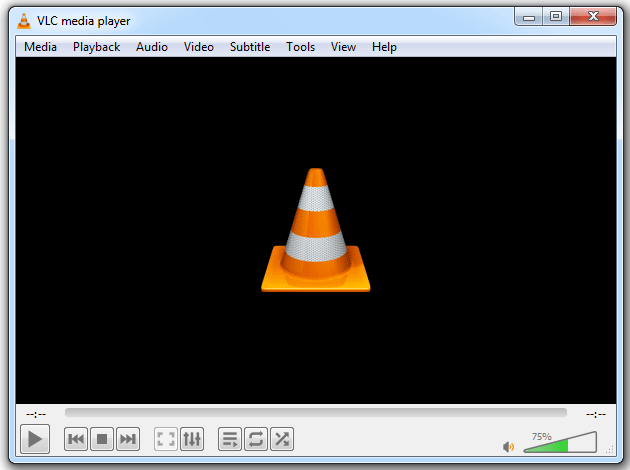Open the playlist view

point(230,439)
